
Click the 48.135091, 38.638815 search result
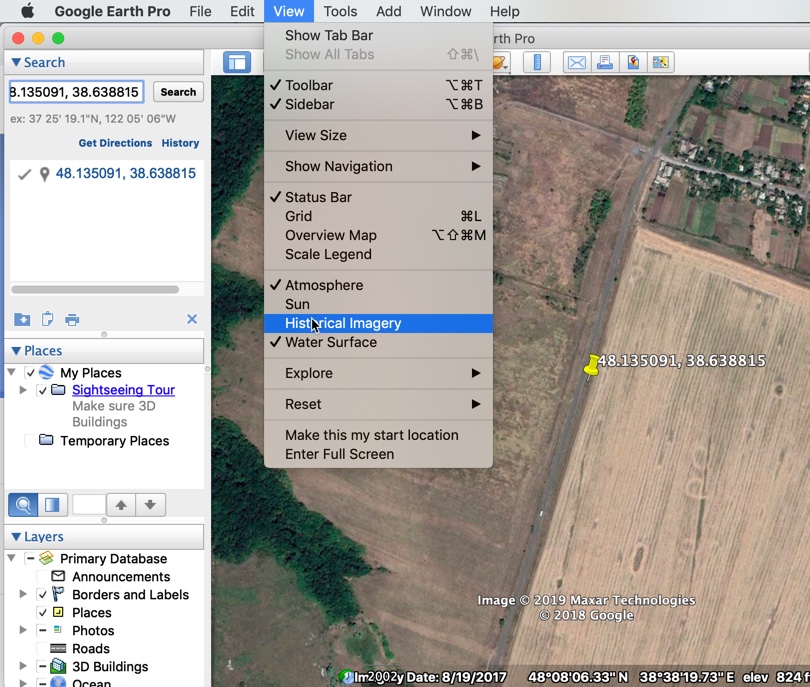[x=126, y=174]
